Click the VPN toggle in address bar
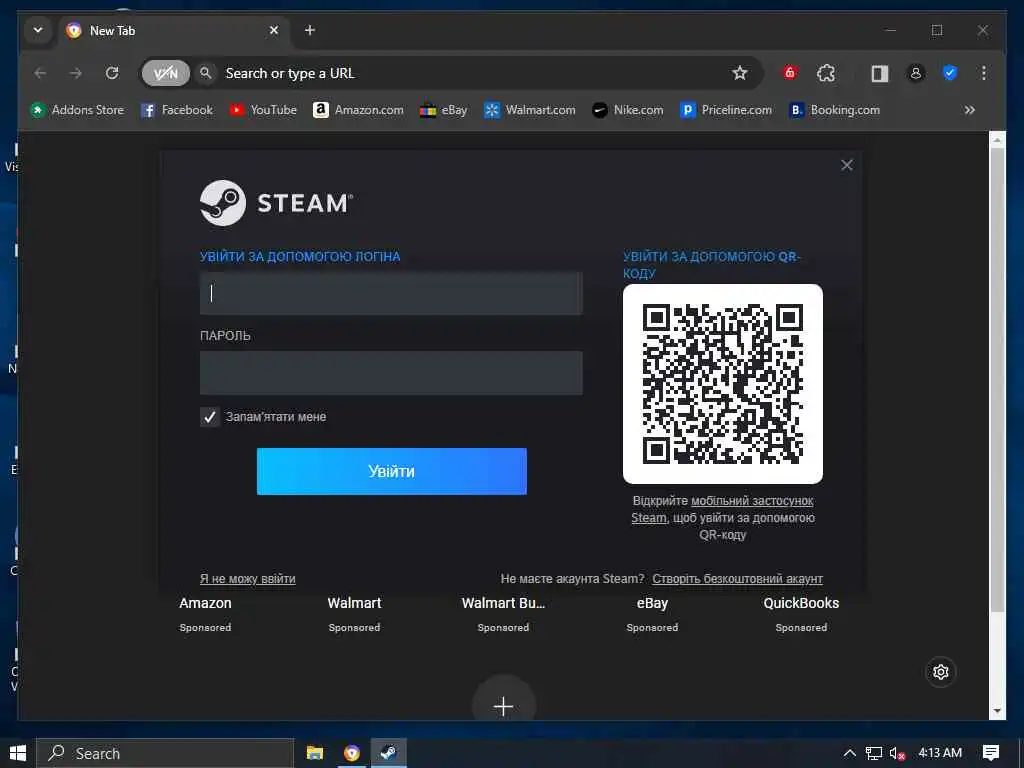1024x768 pixels. [x=165, y=73]
